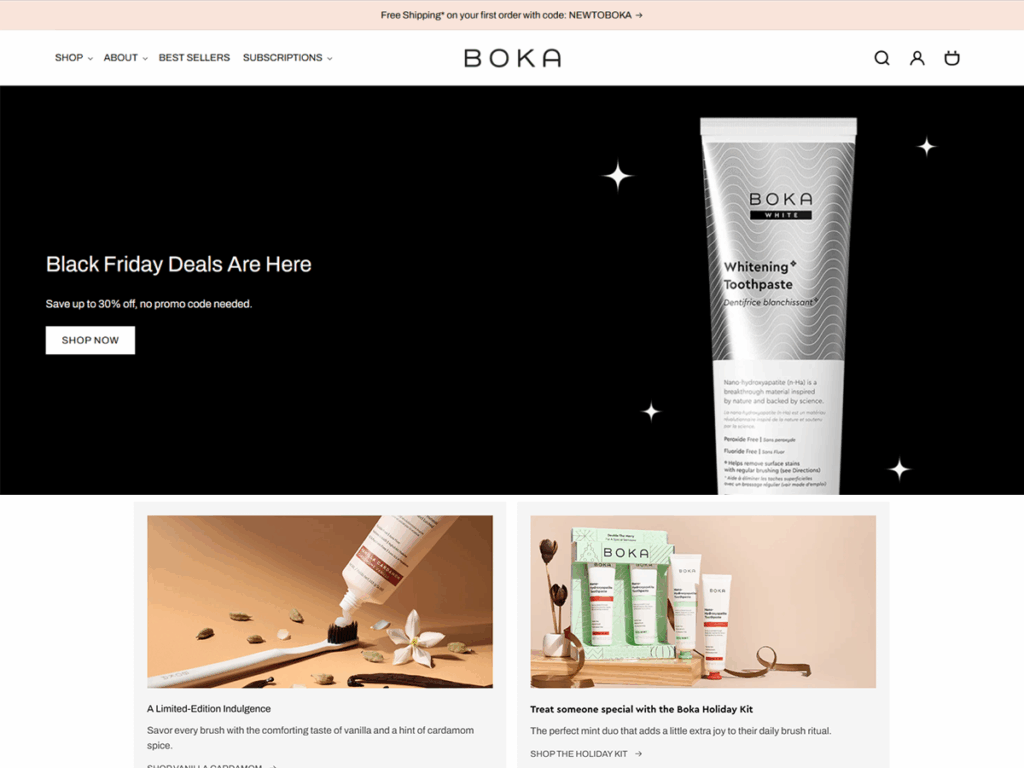Click arrow beside Shop the Holiday Kit

click(638, 754)
